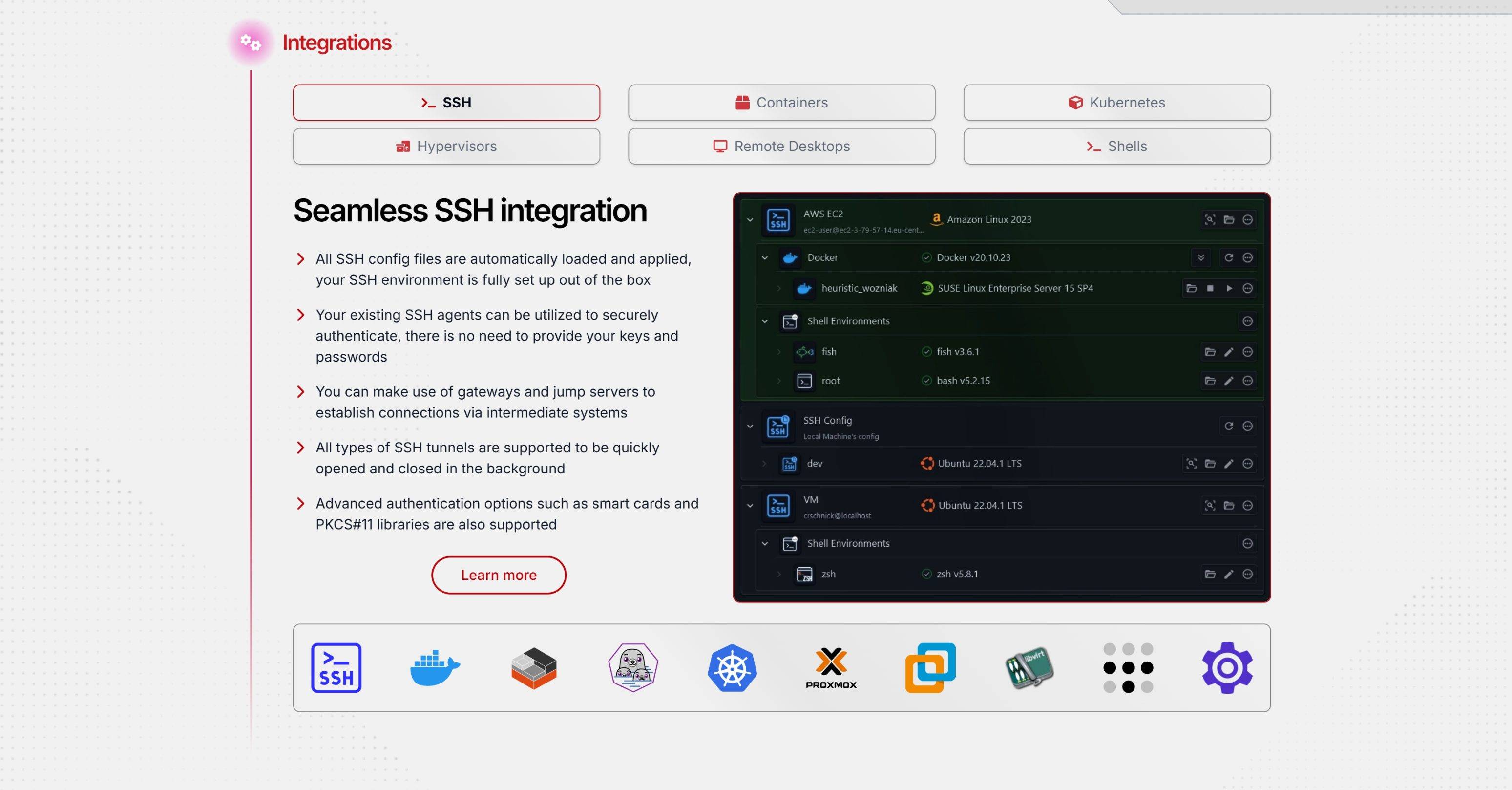Click the Kubernetes helm wheel logo
The height and width of the screenshot is (790, 1512).
pos(732,668)
